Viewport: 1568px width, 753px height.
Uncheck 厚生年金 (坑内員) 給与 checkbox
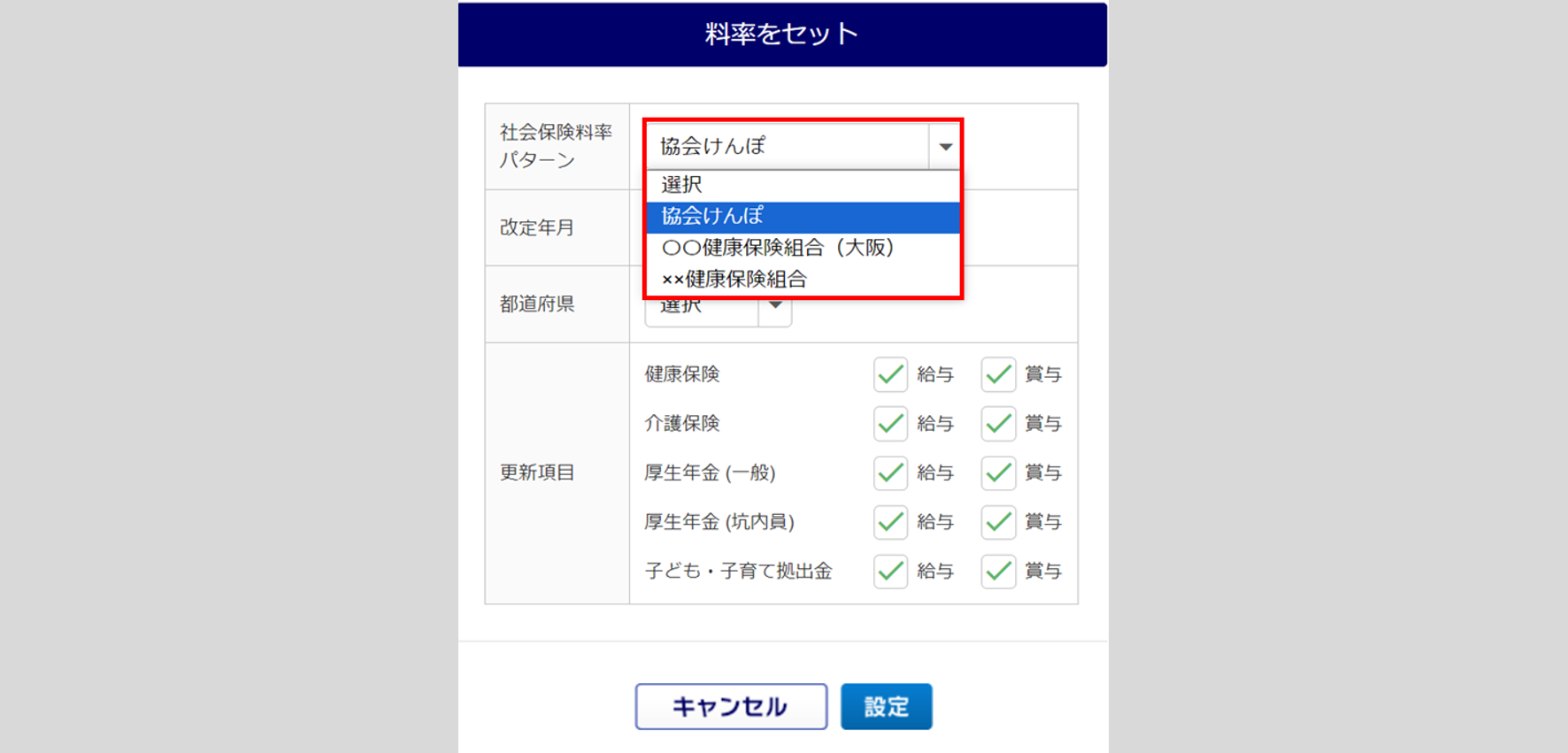(890, 522)
